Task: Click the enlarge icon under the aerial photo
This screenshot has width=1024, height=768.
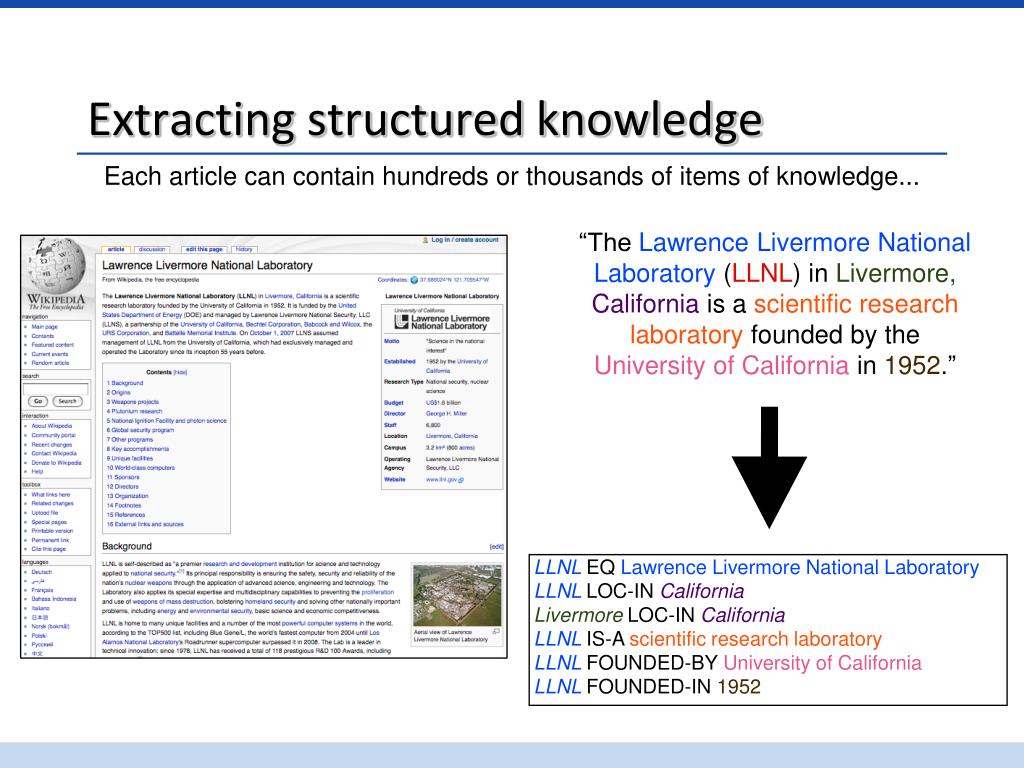Action: [x=496, y=632]
